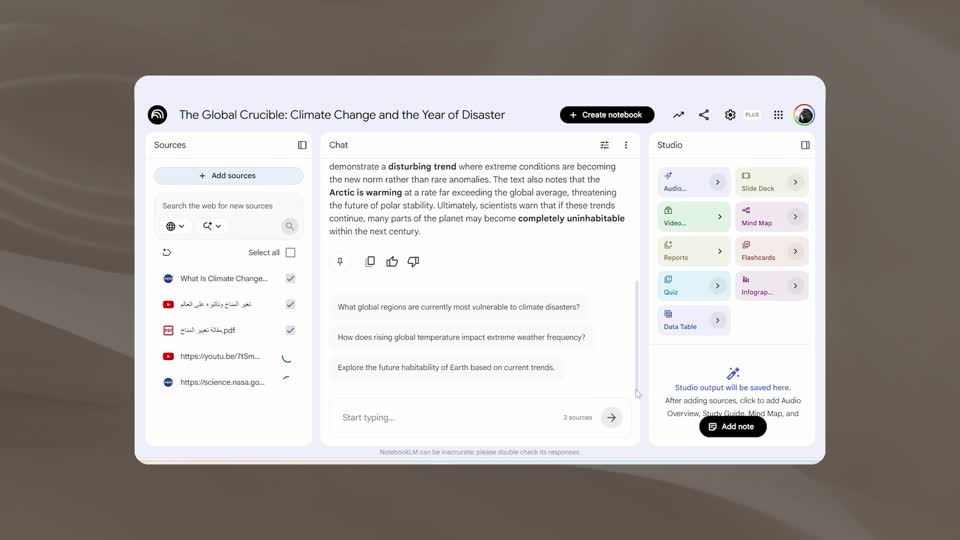
Task: Click the chat panel scrollbar
Action: pyautogui.click(x=637, y=334)
